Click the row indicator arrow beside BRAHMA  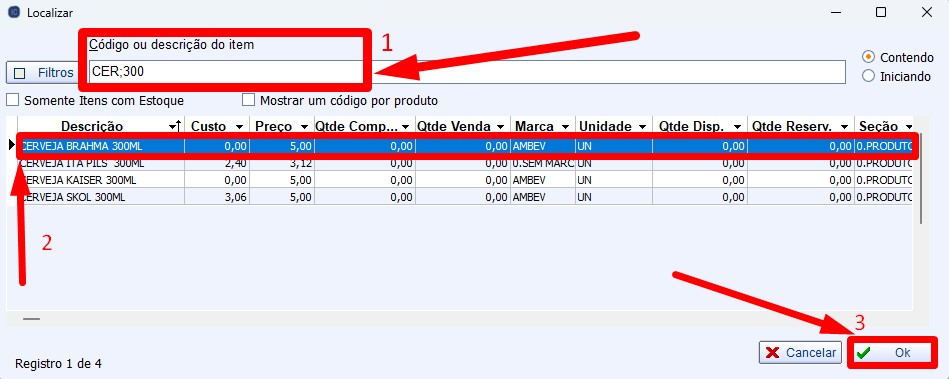(x=11, y=146)
